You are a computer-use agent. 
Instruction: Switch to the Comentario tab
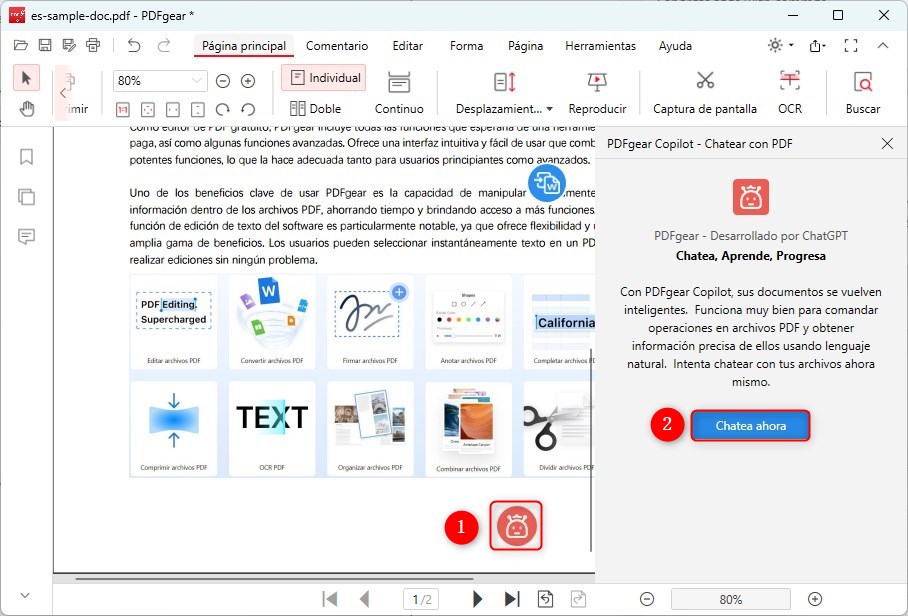[x=337, y=46]
